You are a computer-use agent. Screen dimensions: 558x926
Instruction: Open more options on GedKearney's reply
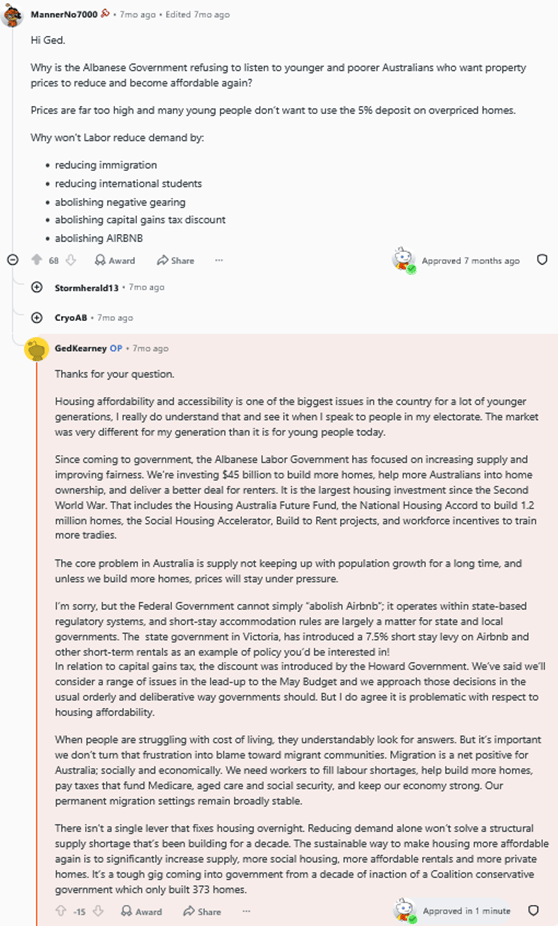(246, 912)
